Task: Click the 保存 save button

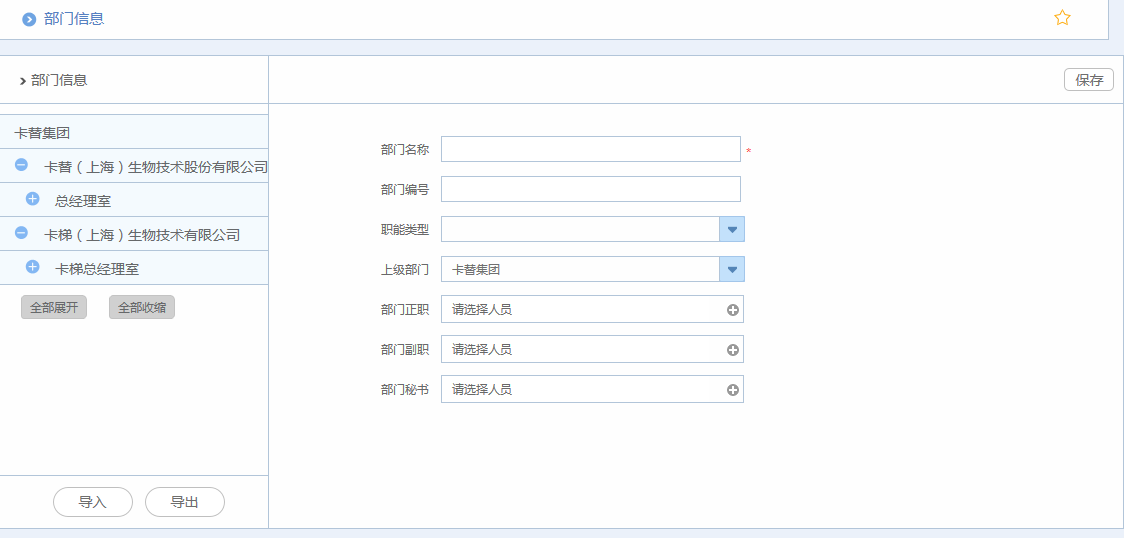Action: tap(1088, 80)
